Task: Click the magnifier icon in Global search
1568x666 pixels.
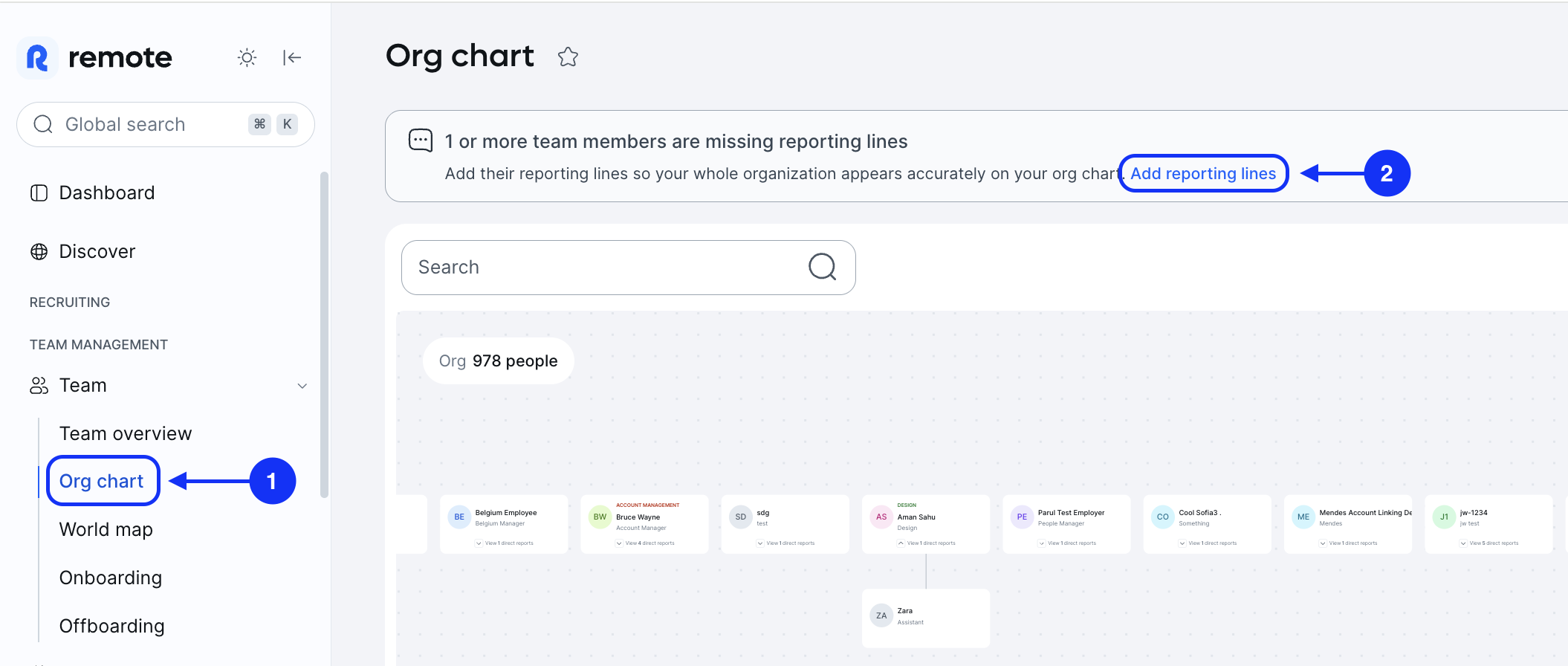Action: coord(43,124)
